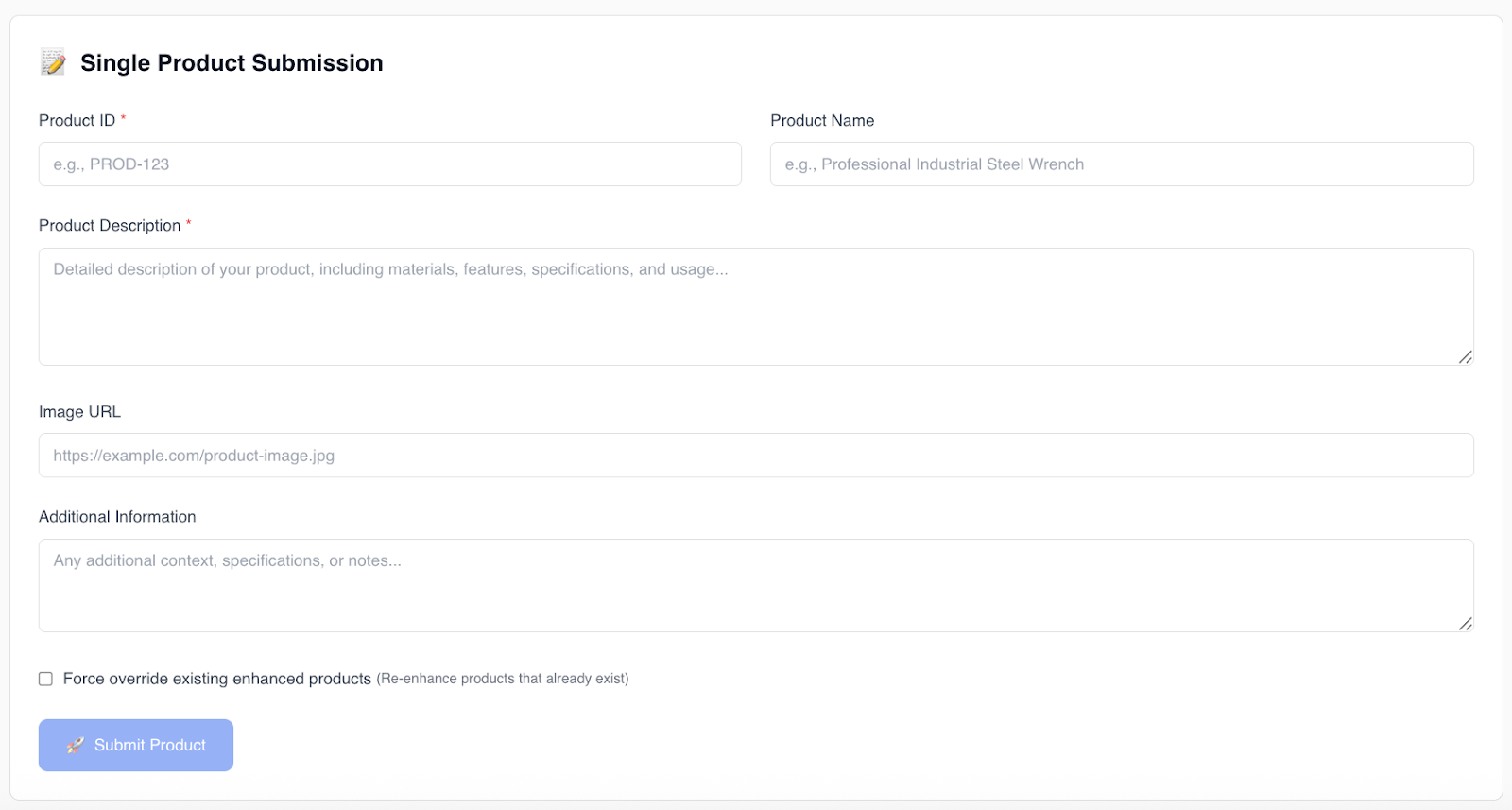1512x810 pixels.
Task: Click the Image URL label
Action: coord(79,412)
